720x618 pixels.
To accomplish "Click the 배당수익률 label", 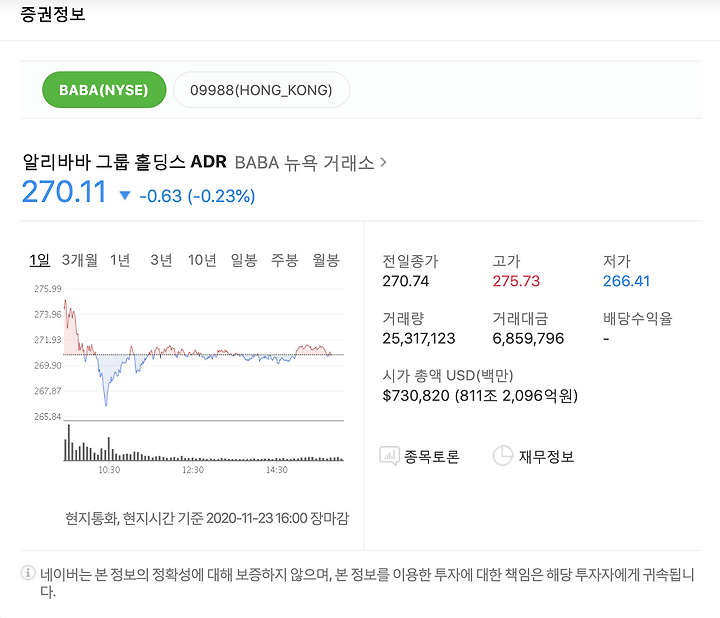I will [x=637, y=318].
